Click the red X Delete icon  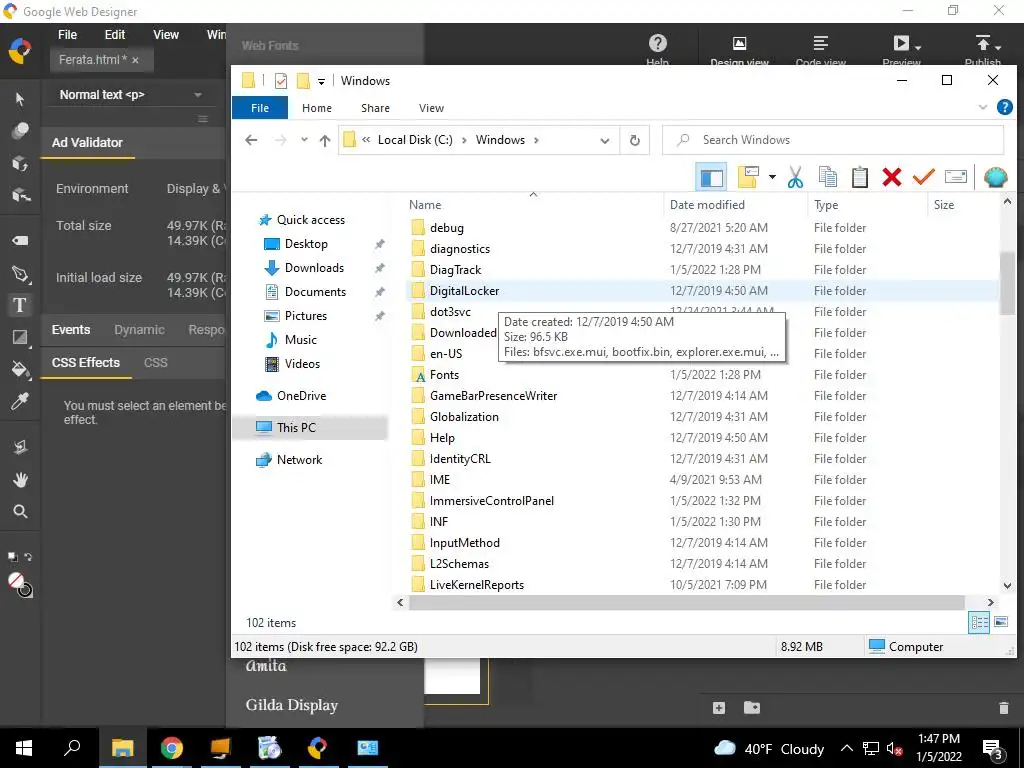(891, 177)
